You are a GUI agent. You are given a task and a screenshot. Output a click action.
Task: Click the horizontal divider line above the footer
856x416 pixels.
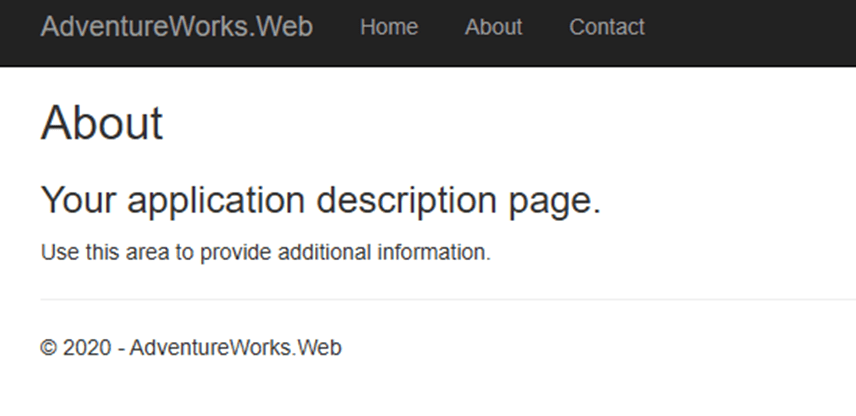440,299
